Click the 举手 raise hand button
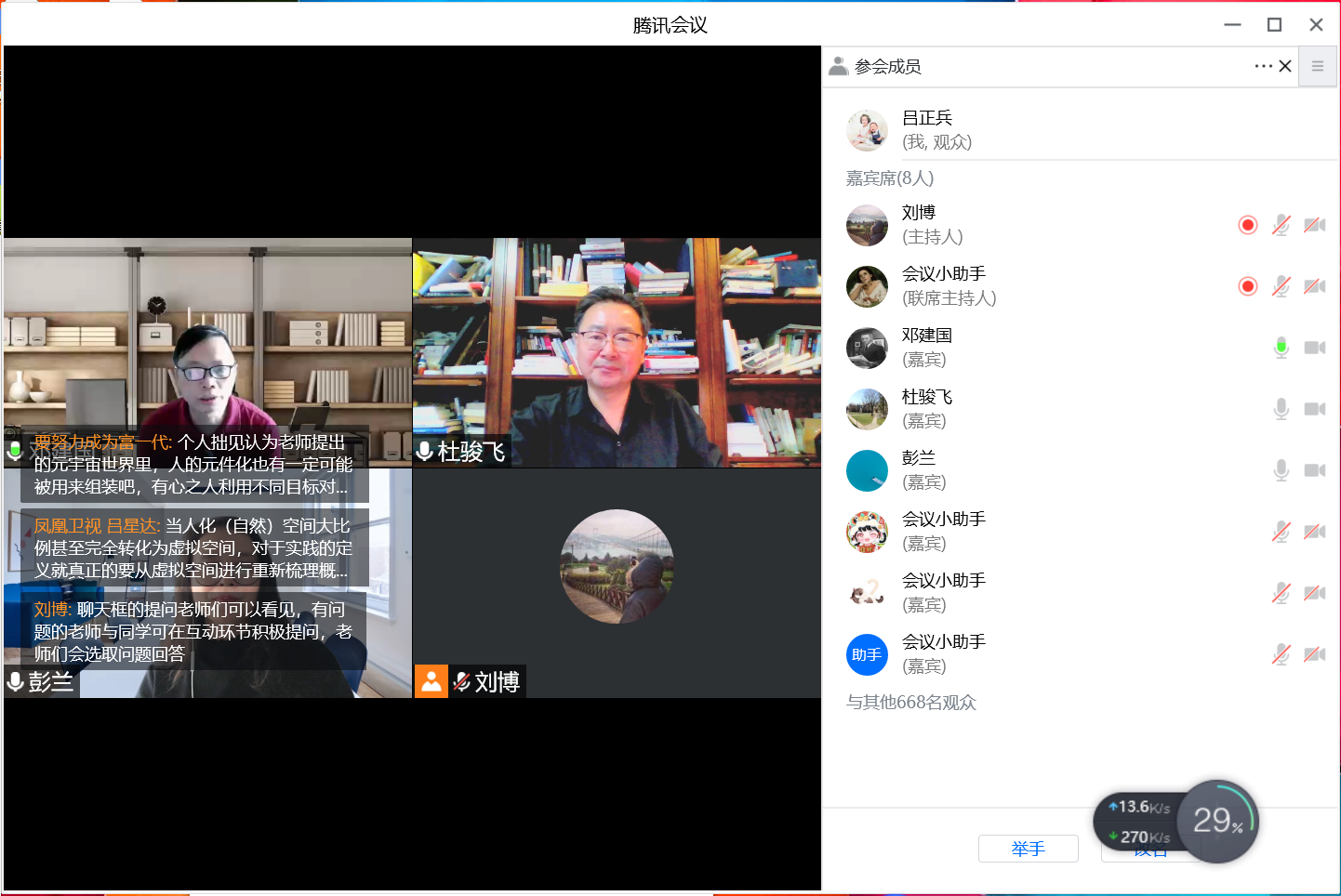The width and height of the screenshot is (1341, 896). point(1028,849)
